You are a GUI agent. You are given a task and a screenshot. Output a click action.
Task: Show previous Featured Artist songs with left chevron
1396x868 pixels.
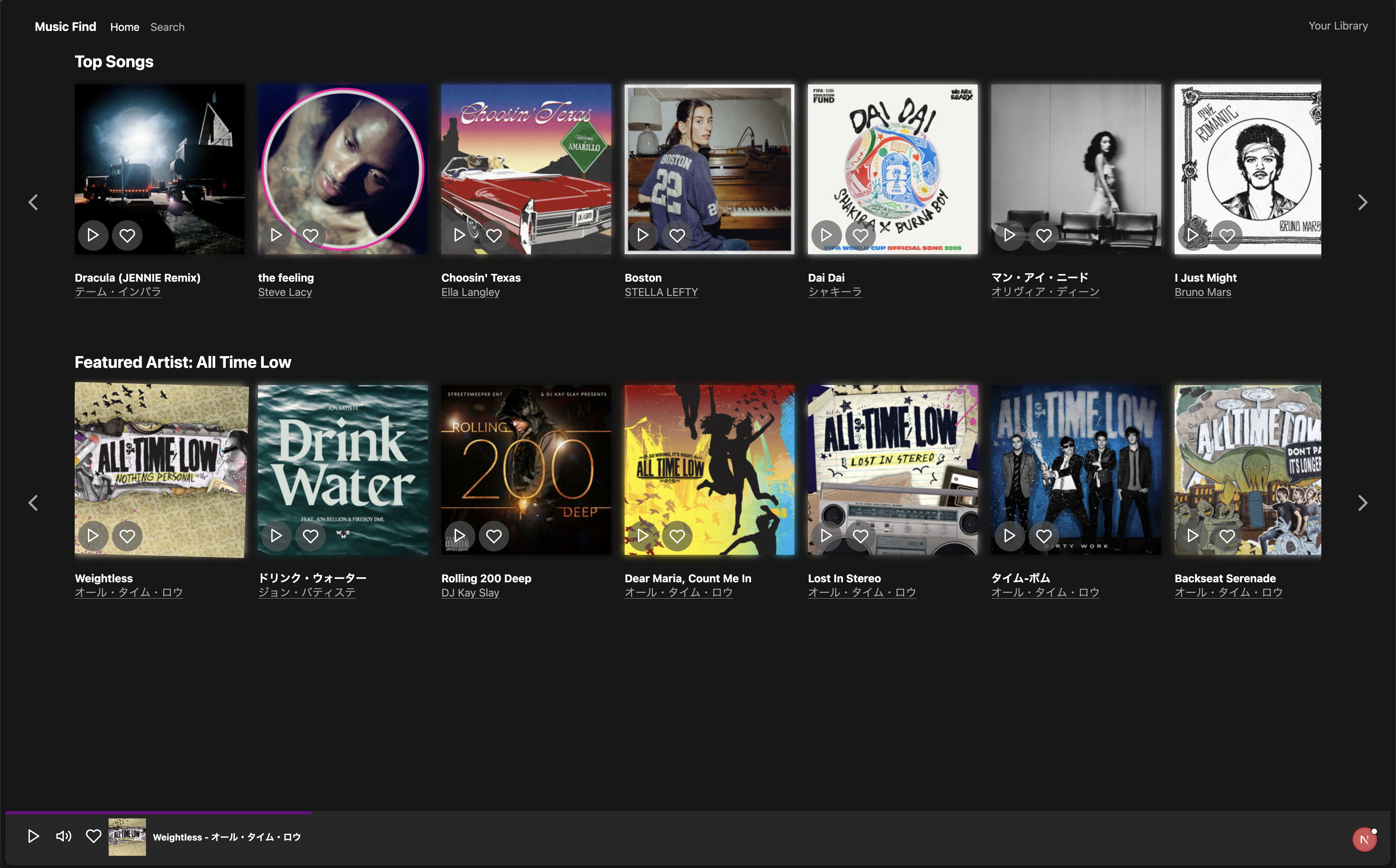[33, 503]
